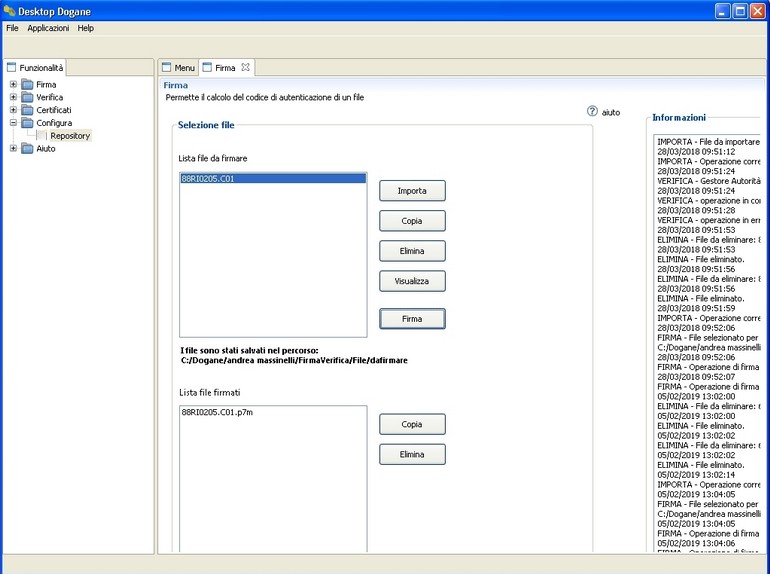Select Firma label in tree
The height and width of the screenshot is (574, 770).
click(46, 84)
